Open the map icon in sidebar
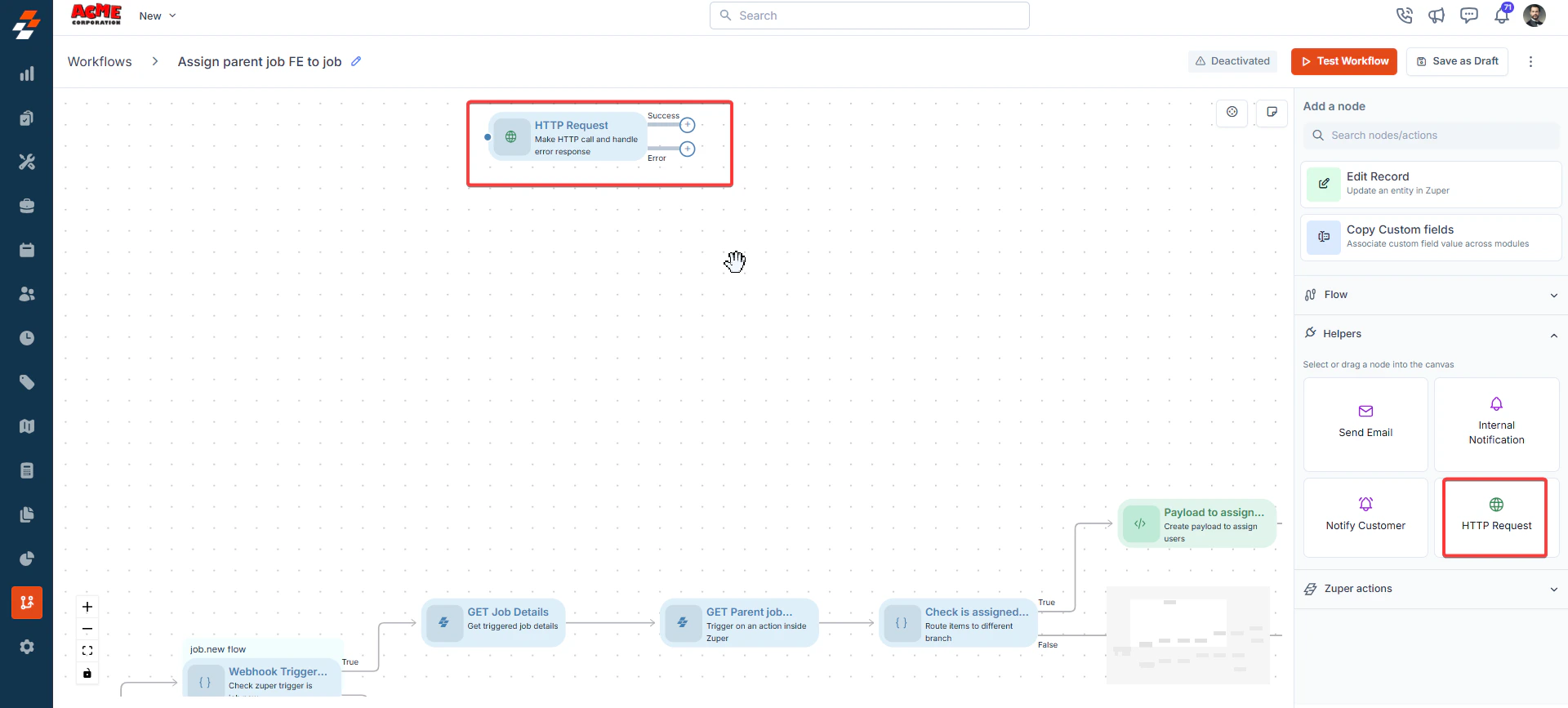 click(x=27, y=426)
